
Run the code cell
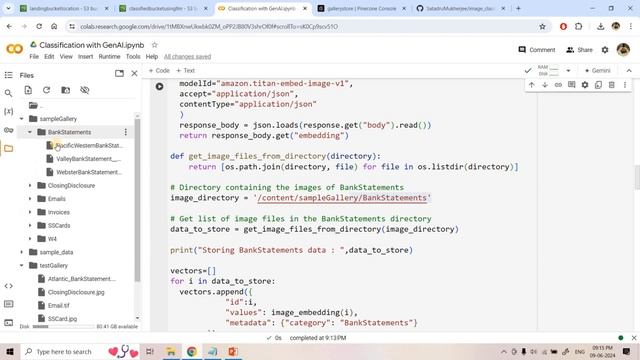tap(159, 87)
